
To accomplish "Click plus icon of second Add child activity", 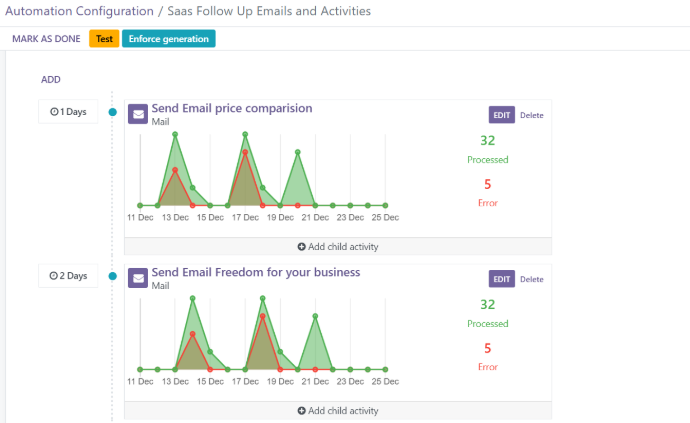I will [x=302, y=410].
